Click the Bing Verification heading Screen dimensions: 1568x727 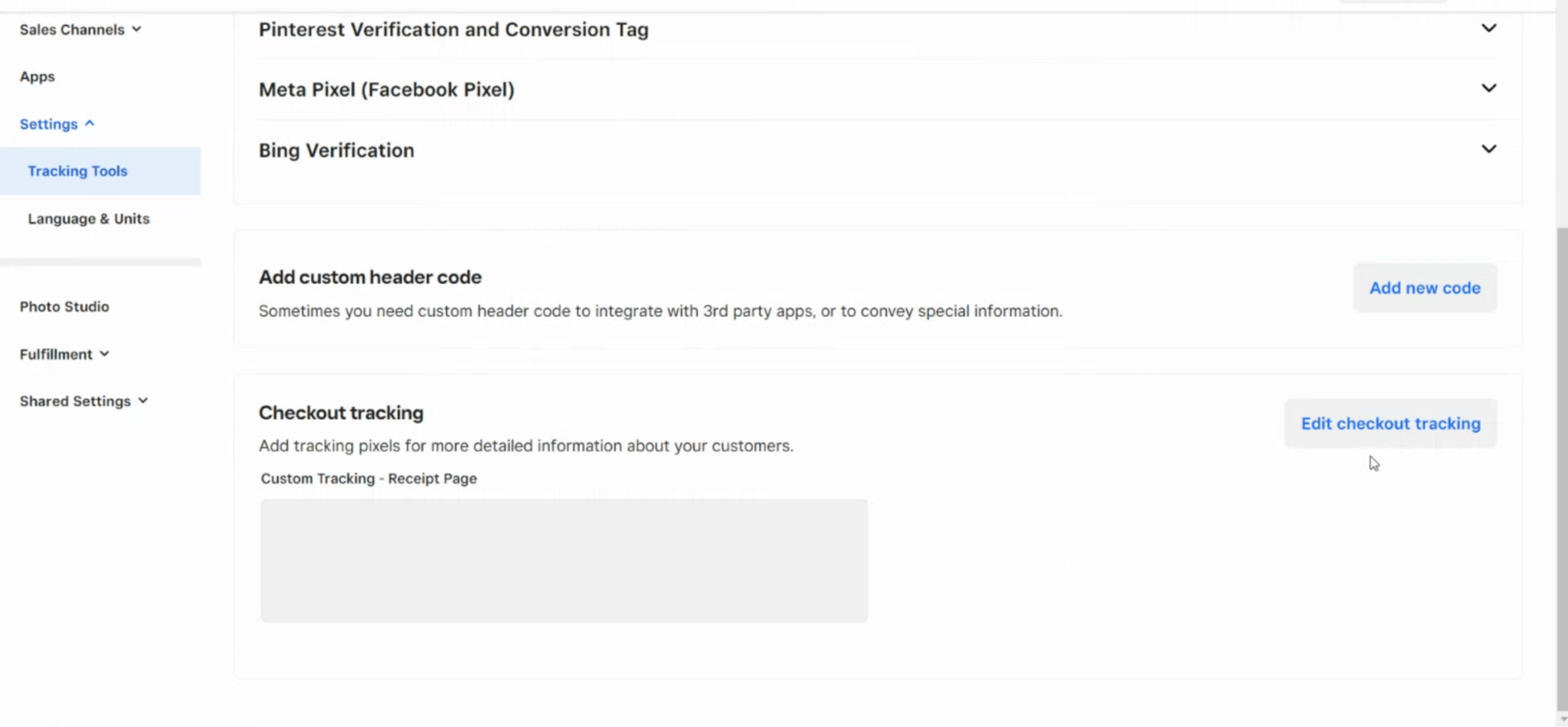(336, 150)
